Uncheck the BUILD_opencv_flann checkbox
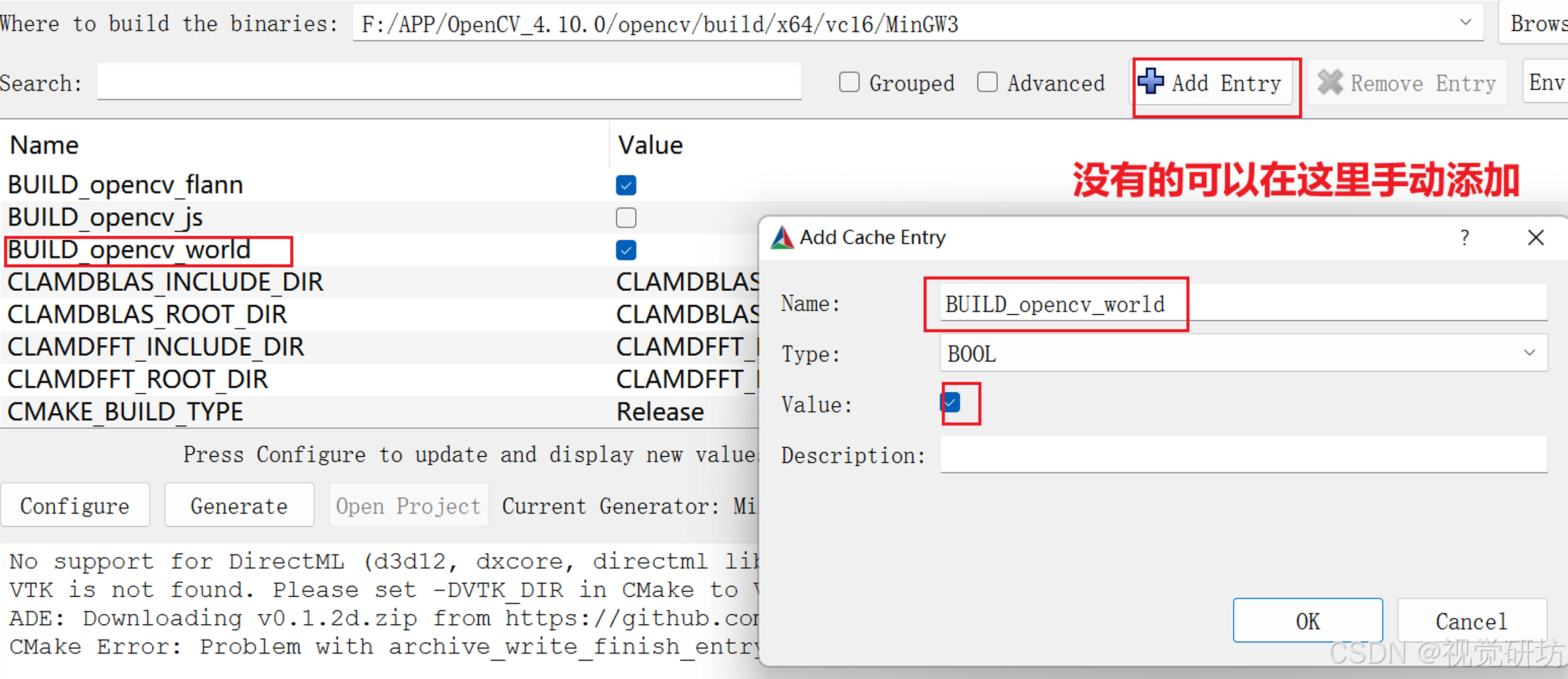This screenshot has width=1568, height=679. pos(626,185)
